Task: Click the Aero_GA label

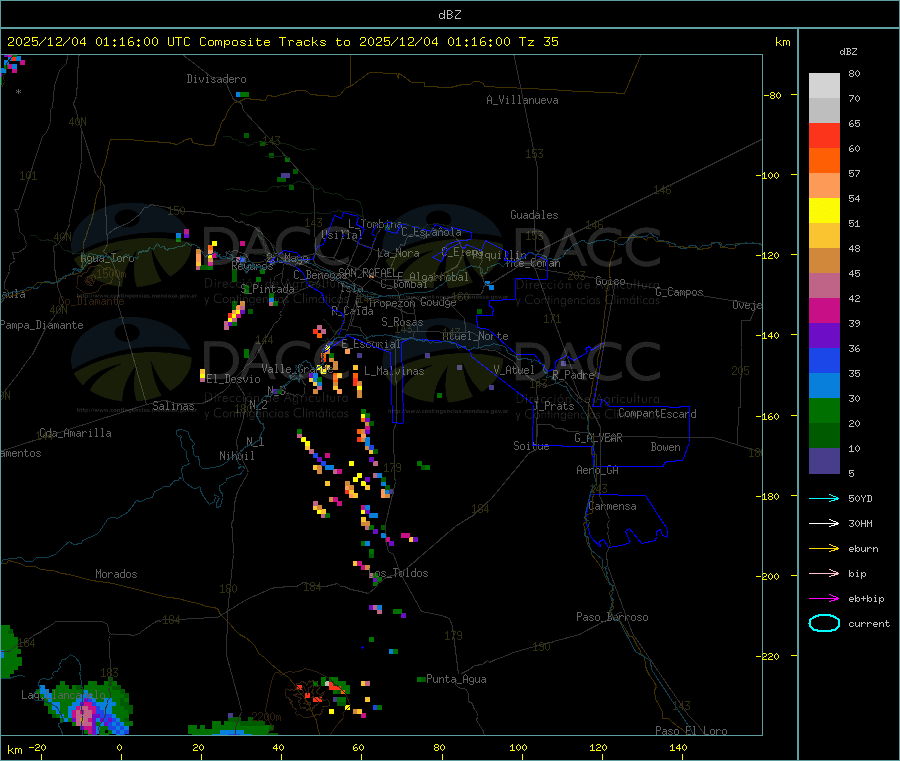Action: (x=598, y=470)
